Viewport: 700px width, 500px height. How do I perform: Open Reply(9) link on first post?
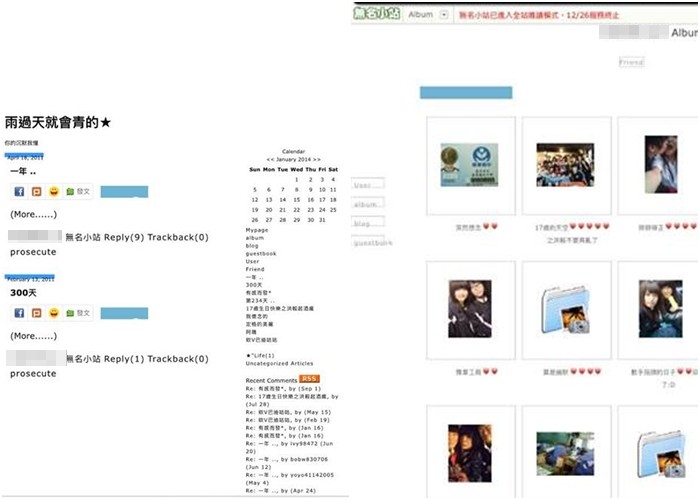pyautogui.click(x=124, y=237)
